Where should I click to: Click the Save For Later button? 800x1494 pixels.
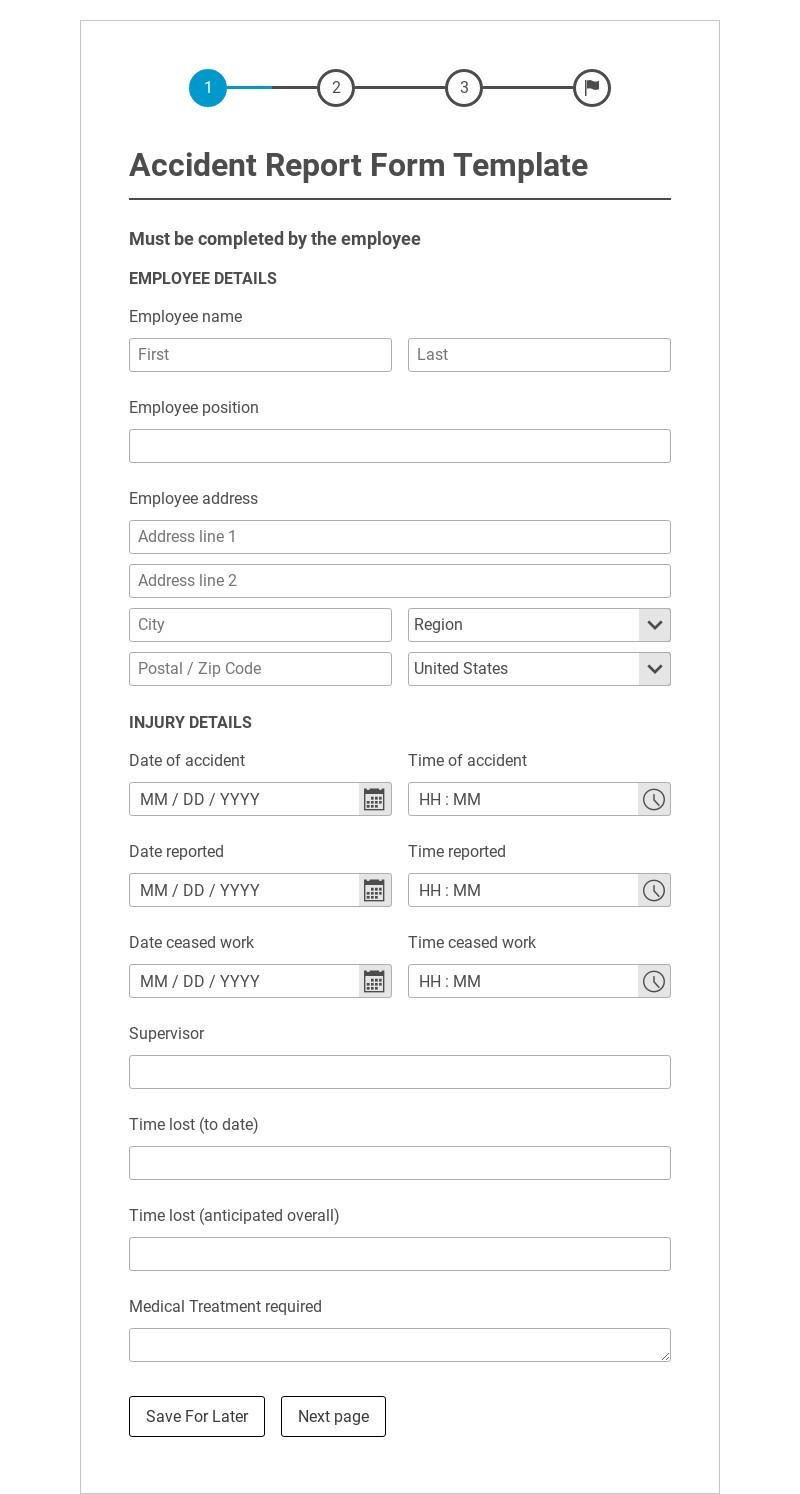(197, 1416)
